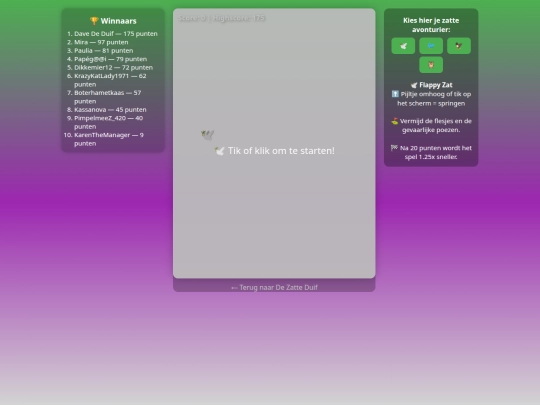The height and width of the screenshot is (405, 540).
Task: Click the Flappy Zat title text
Action: [436, 85]
